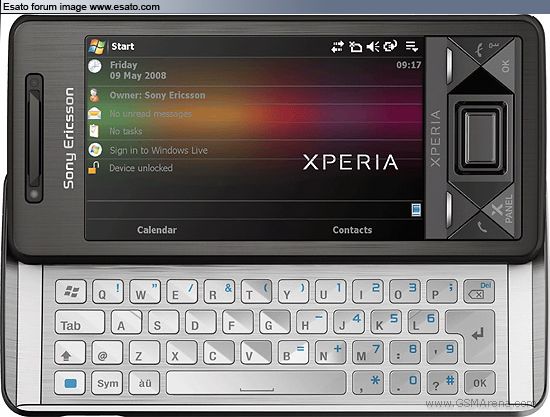Push the X PANEL hardware button
Viewport: 550px width, 417px height.
(502, 210)
